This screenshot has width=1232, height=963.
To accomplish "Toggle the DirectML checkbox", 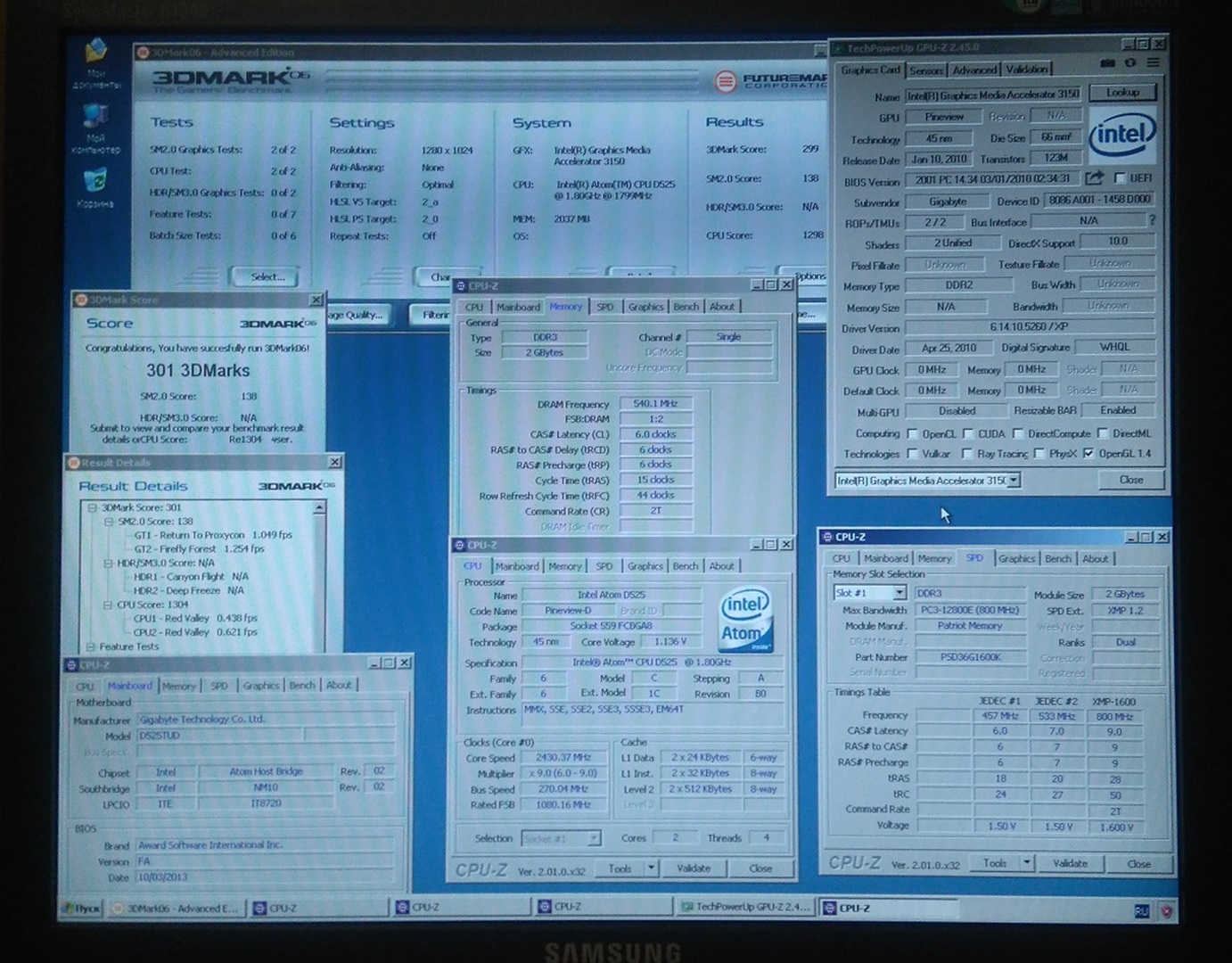I will point(1103,433).
